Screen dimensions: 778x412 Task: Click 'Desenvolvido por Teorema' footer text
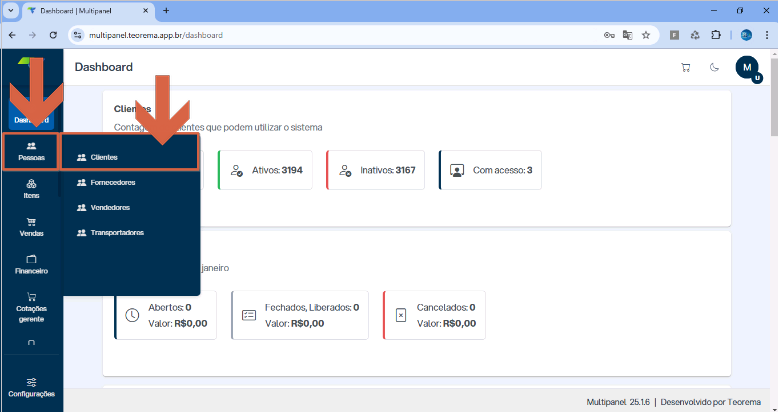(711, 402)
